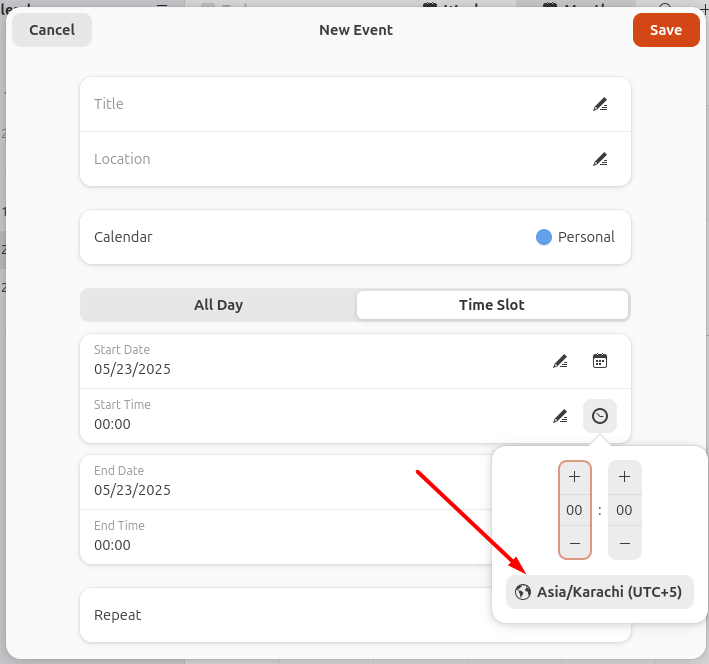This screenshot has width=709, height=664.
Task: Click the End Date field value
Action: [x=133, y=490]
